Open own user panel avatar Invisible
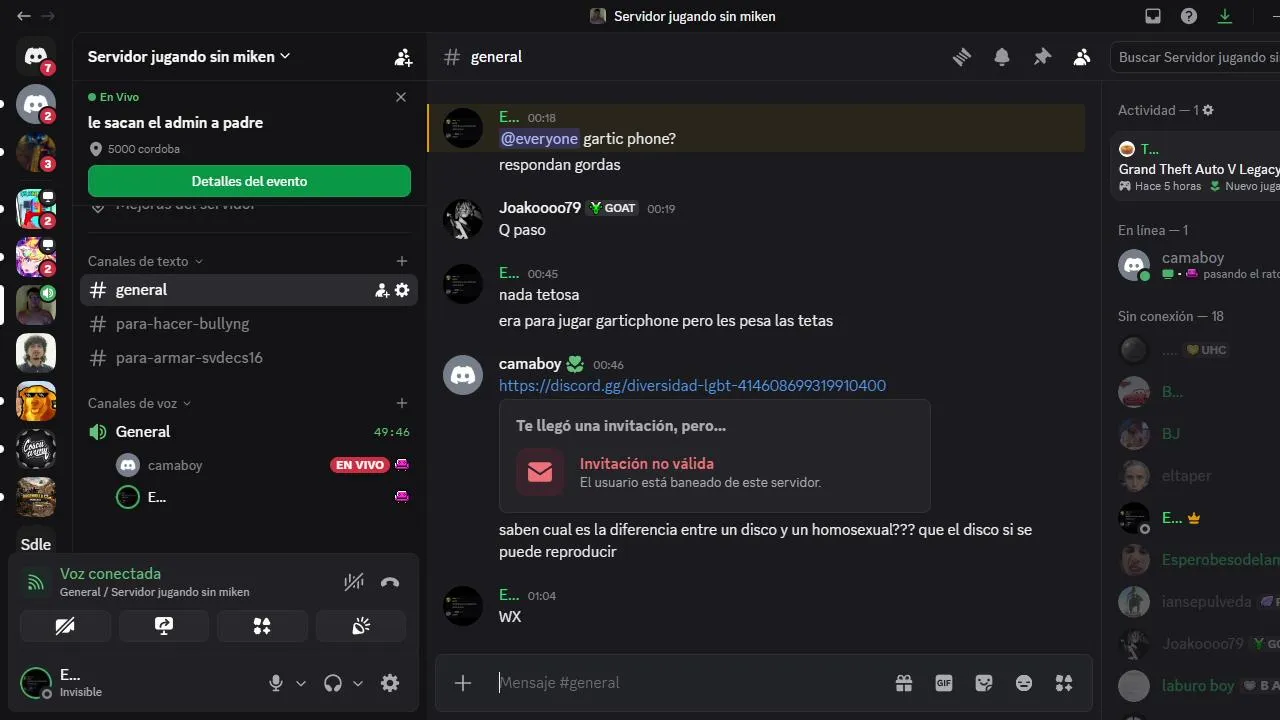This screenshot has height=720, width=1280. (x=36, y=683)
